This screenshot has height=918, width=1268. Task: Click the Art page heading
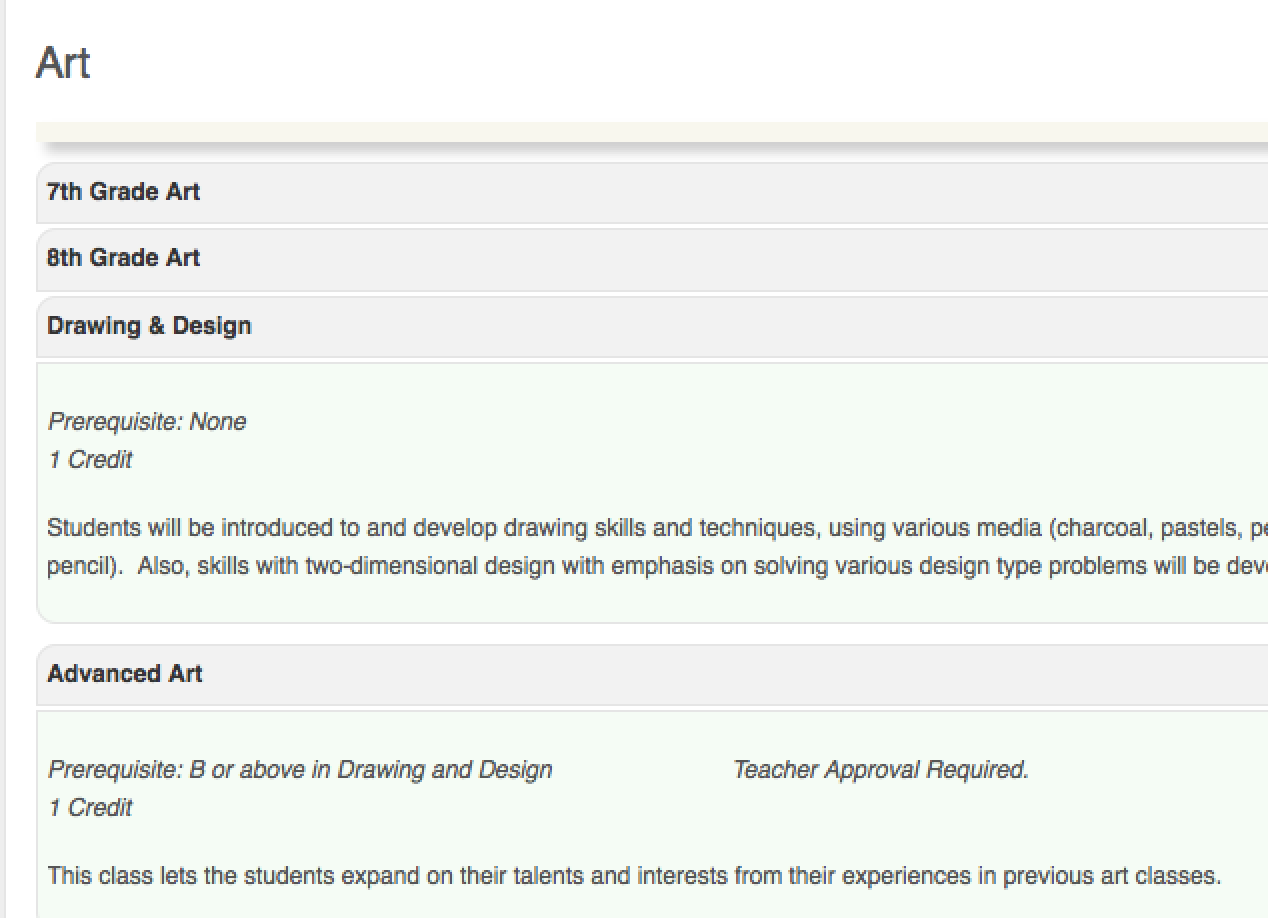pos(63,64)
